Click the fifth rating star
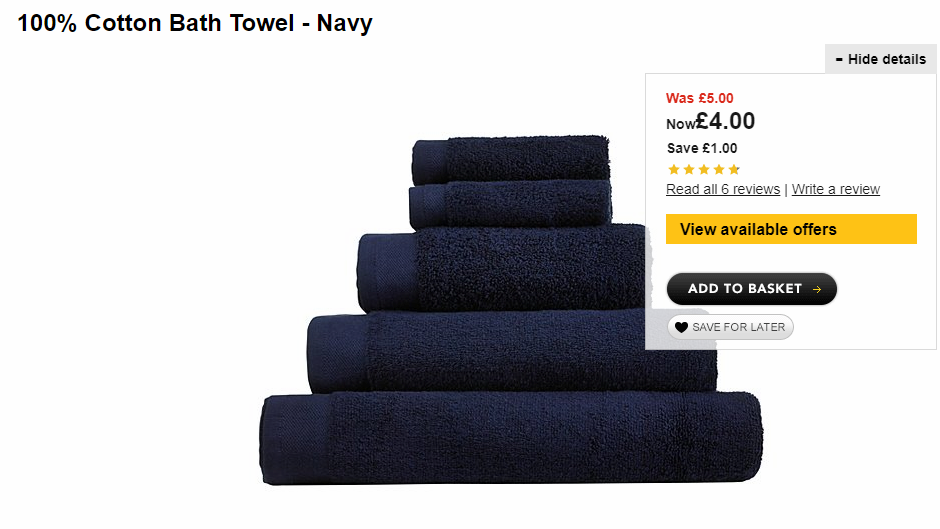Screen dimensions: 940x529 [x=734, y=170]
